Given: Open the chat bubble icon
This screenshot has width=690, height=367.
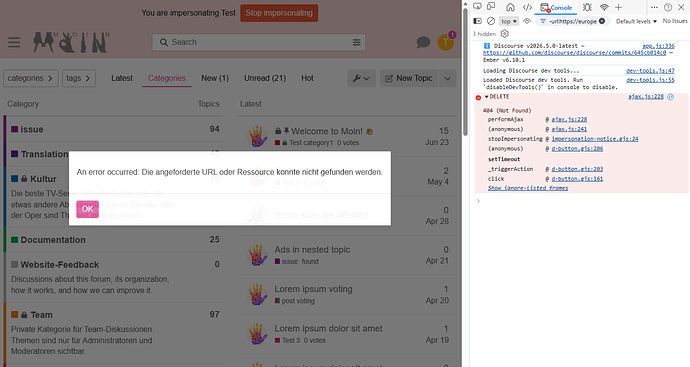Looking at the screenshot, I should pos(423,42).
